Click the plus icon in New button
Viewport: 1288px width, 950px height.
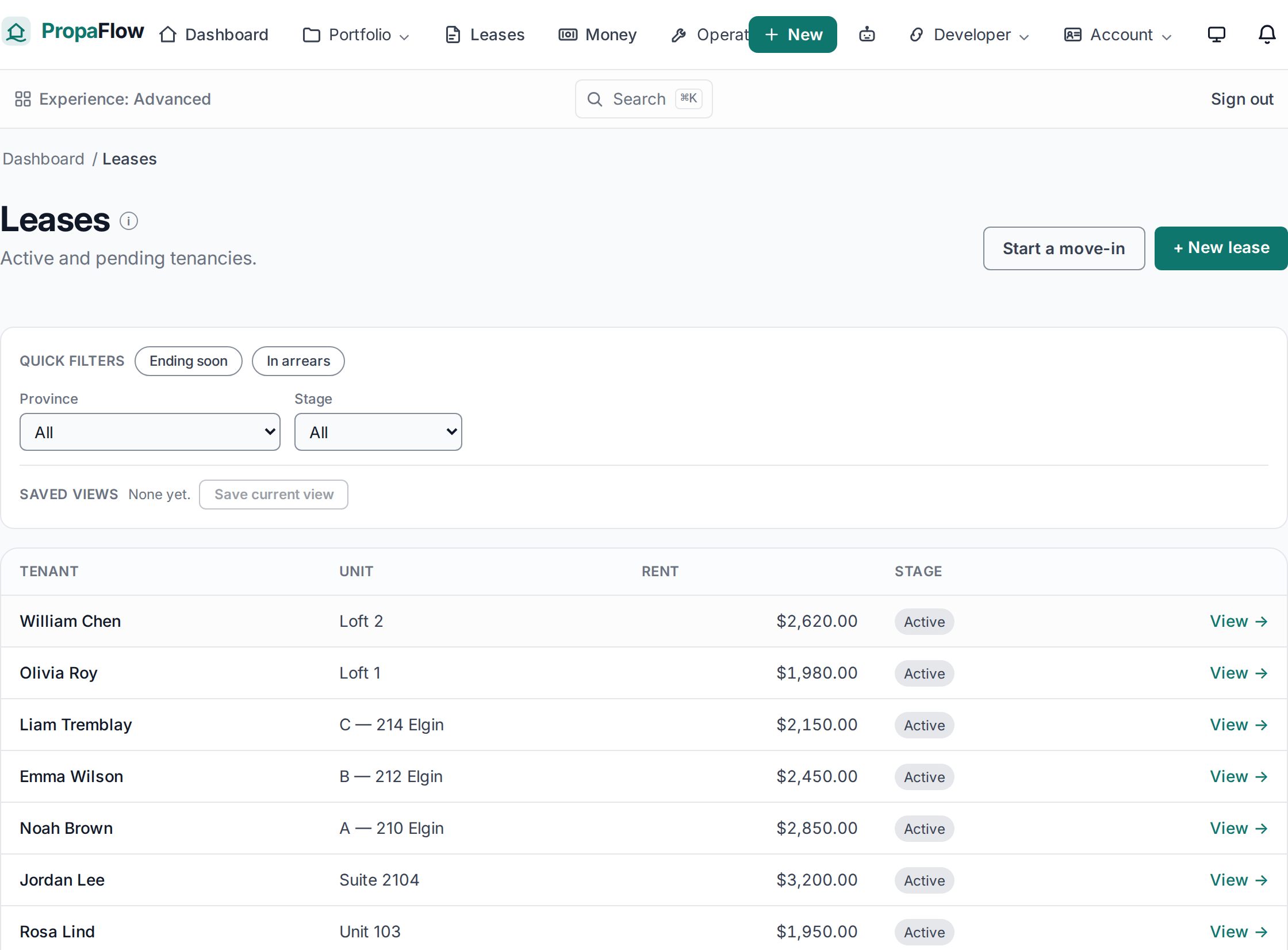pyautogui.click(x=772, y=35)
